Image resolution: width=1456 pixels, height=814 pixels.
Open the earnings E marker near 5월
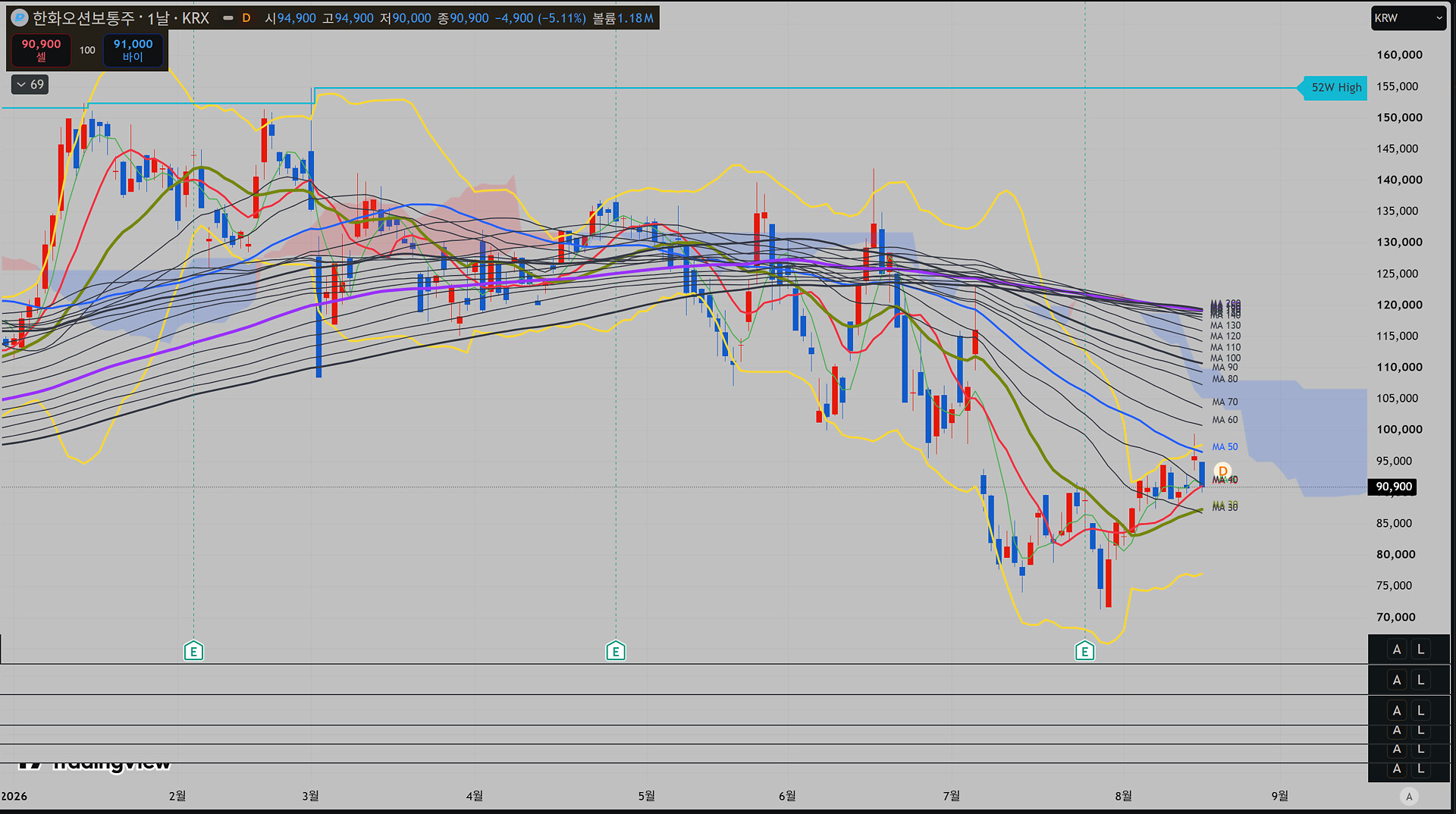click(616, 650)
